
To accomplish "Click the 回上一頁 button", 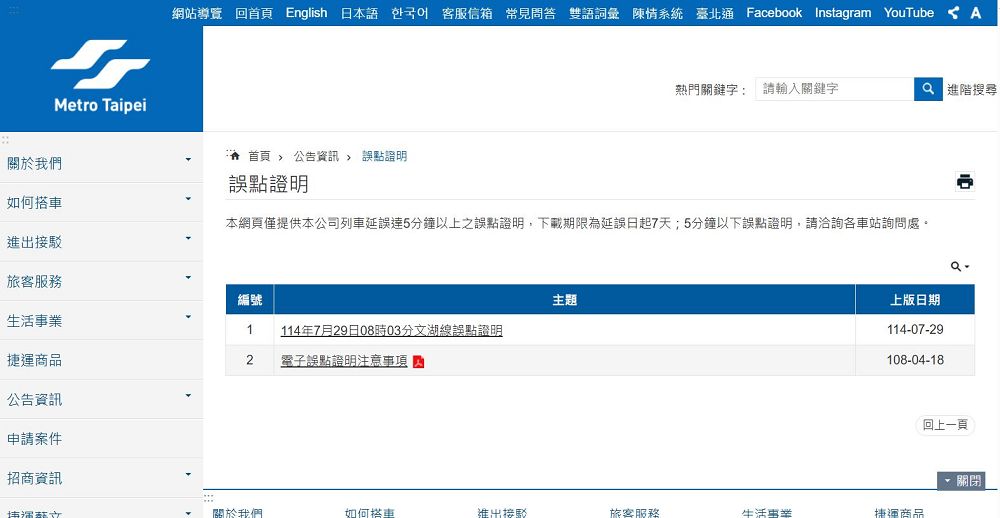I will [944, 425].
